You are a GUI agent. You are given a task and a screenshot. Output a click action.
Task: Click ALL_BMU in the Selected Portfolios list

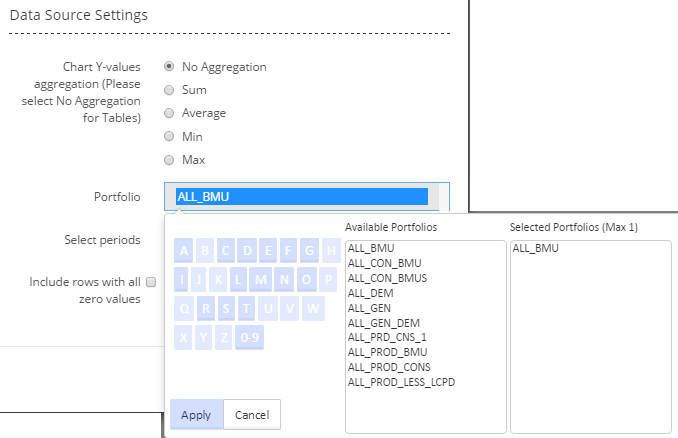coord(535,248)
